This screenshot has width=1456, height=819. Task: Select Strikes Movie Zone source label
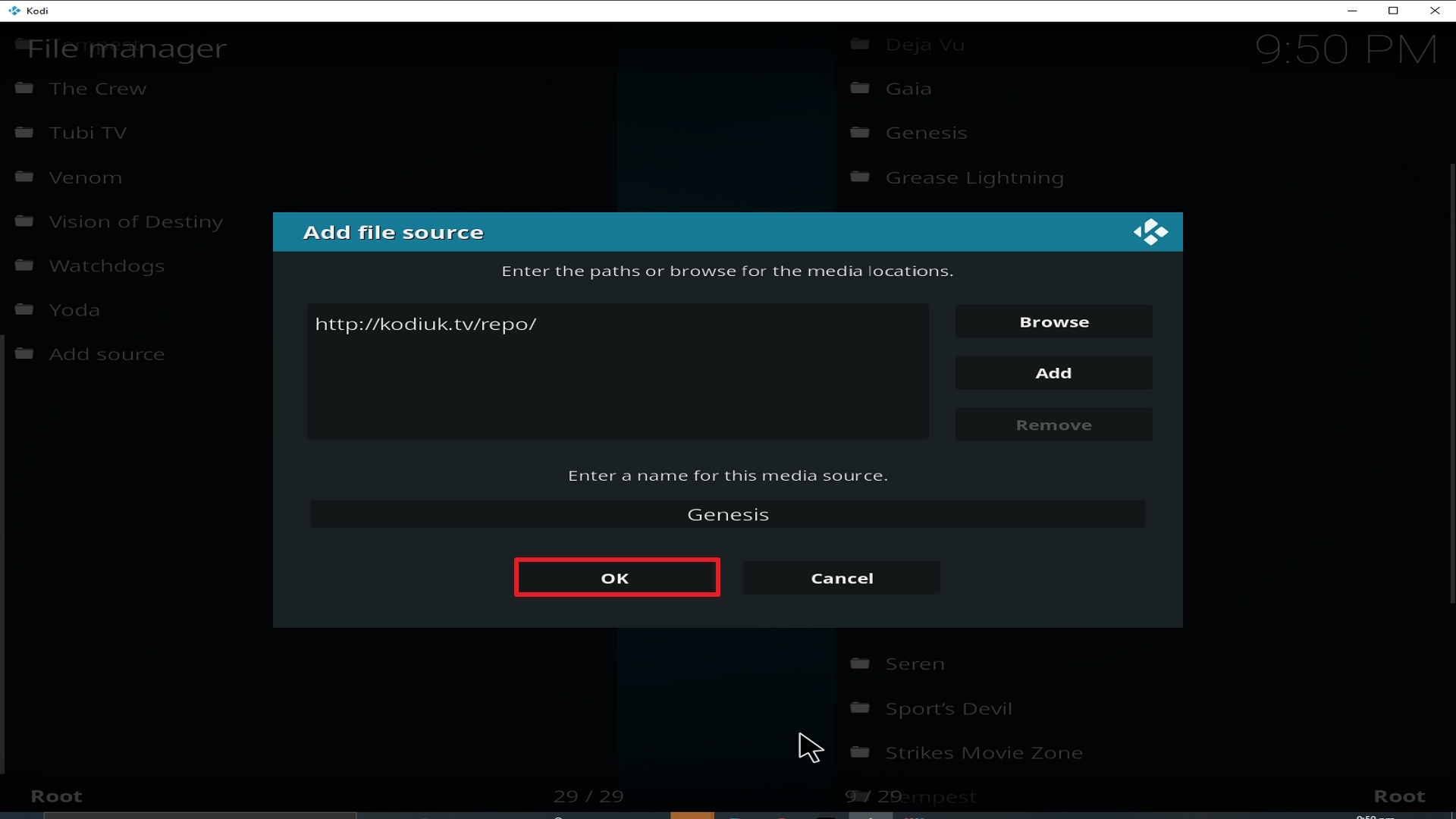[x=984, y=753]
